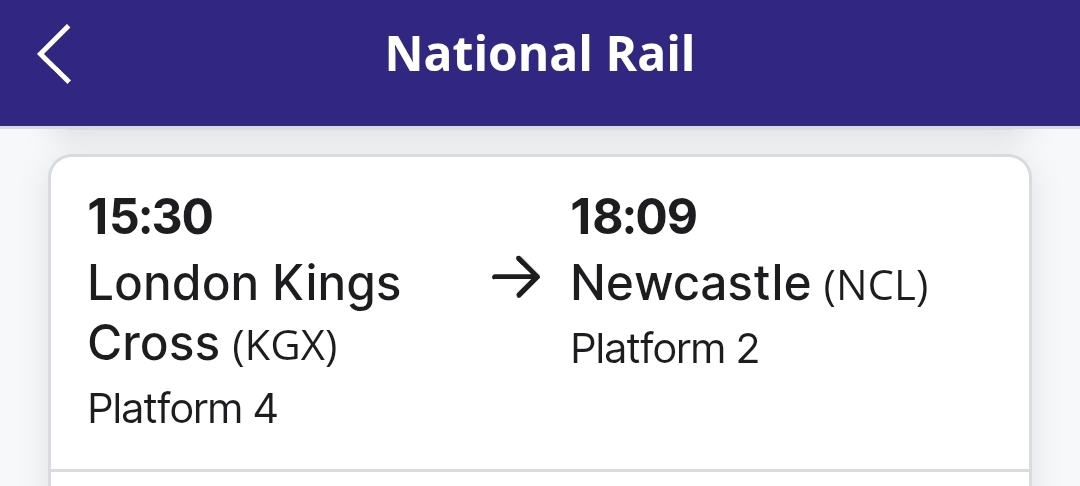Tap the Platform 4 label
Screen dimensions: 1080x486
pyautogui.click(x=182, y=409)
